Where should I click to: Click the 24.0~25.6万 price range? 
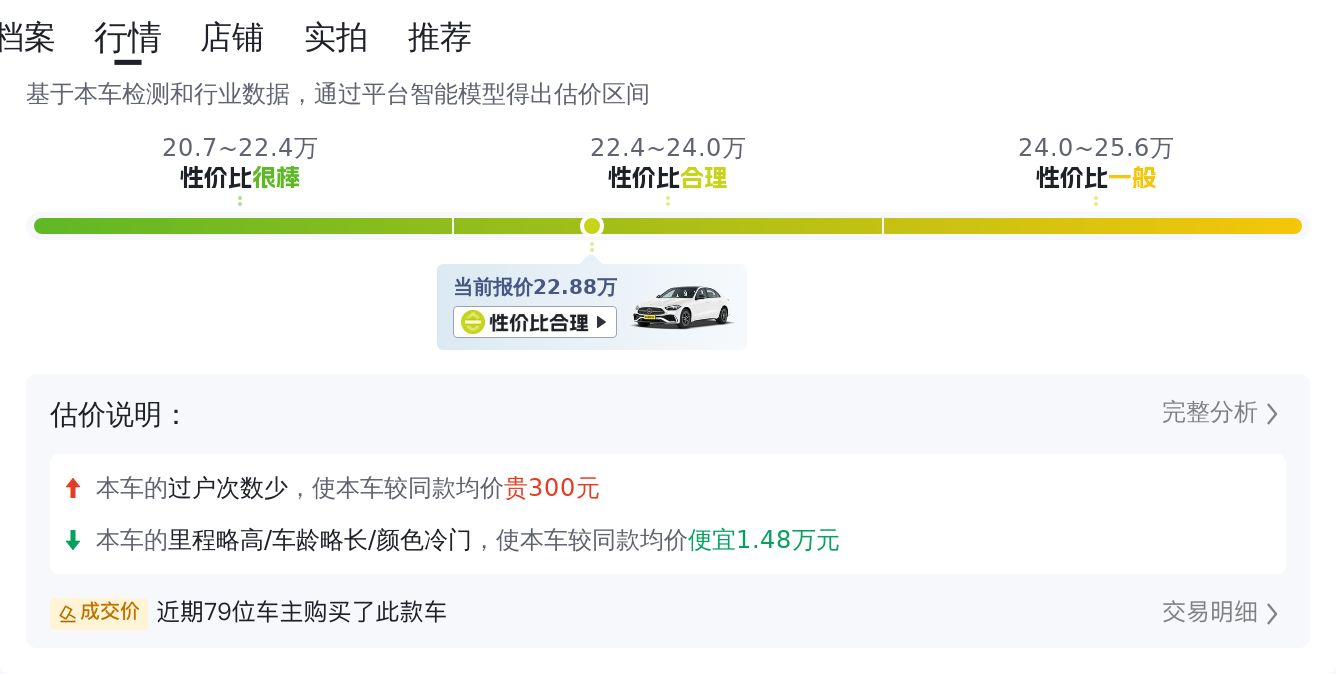click(x=1096, y=148)
